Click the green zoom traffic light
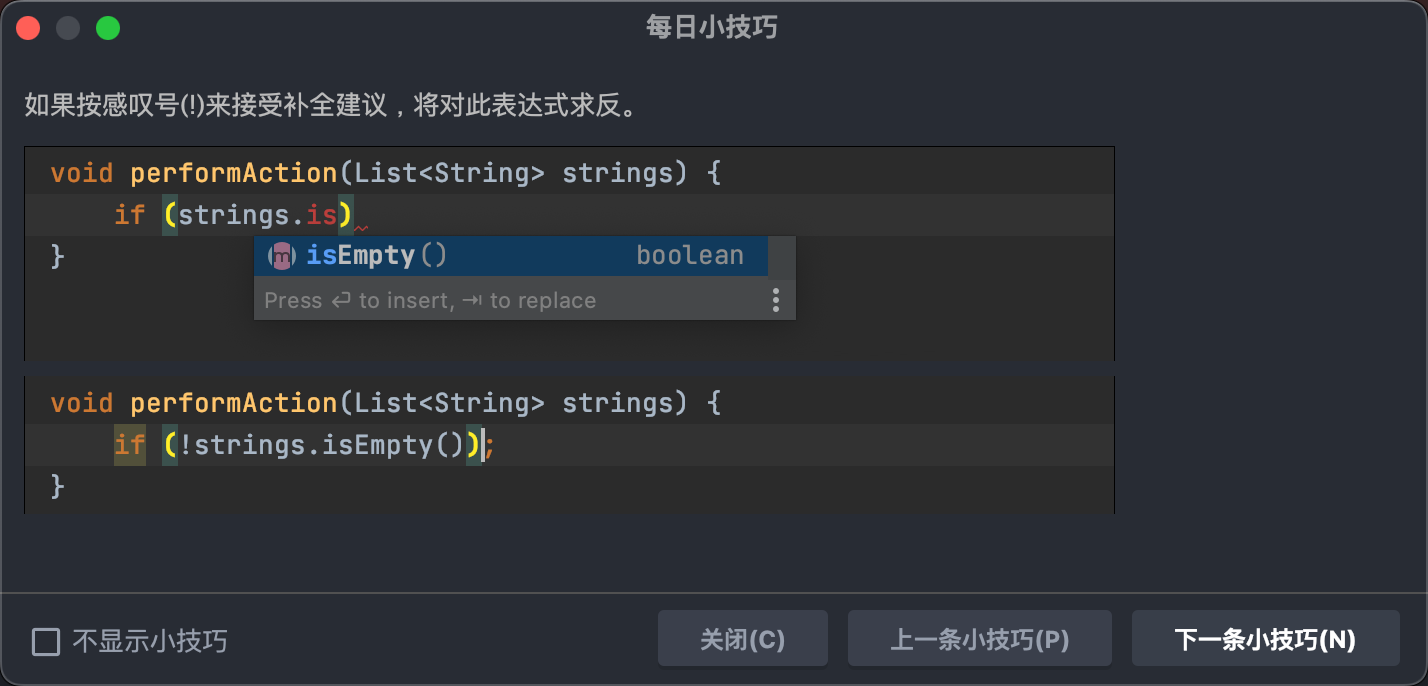1428x686 pixels. pos(108,27)
